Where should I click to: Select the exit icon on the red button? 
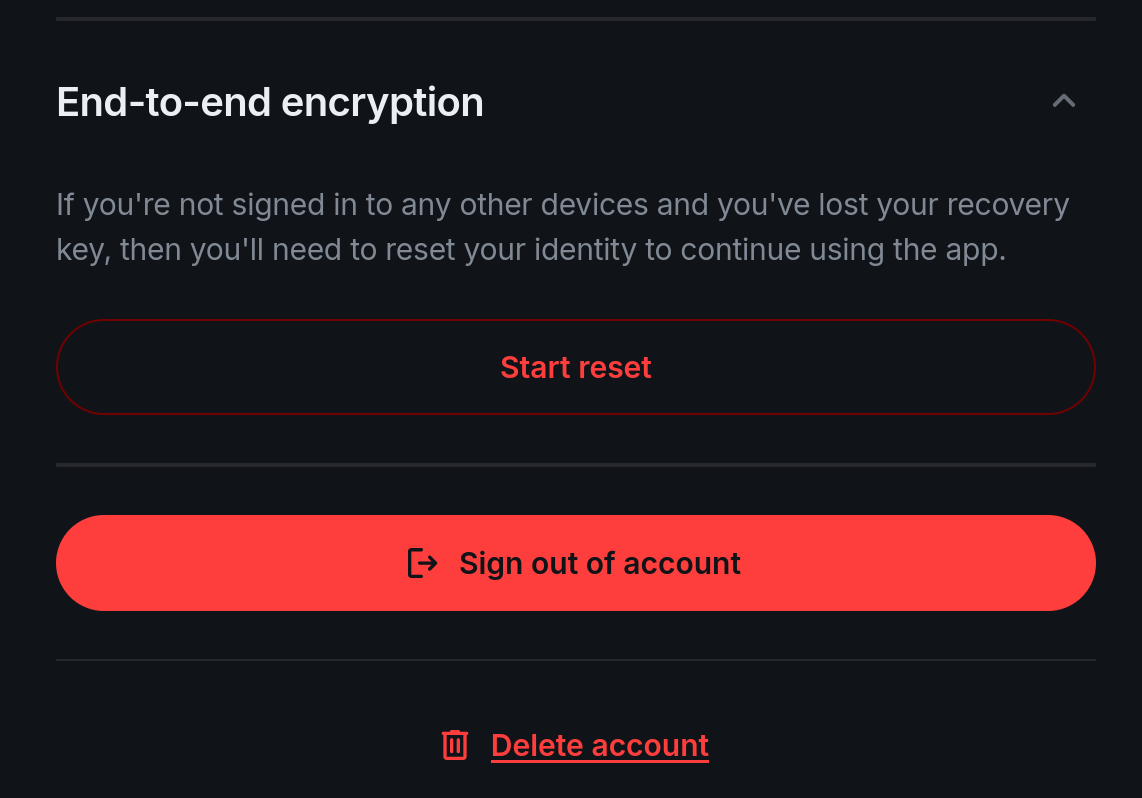tap(423, 563)
